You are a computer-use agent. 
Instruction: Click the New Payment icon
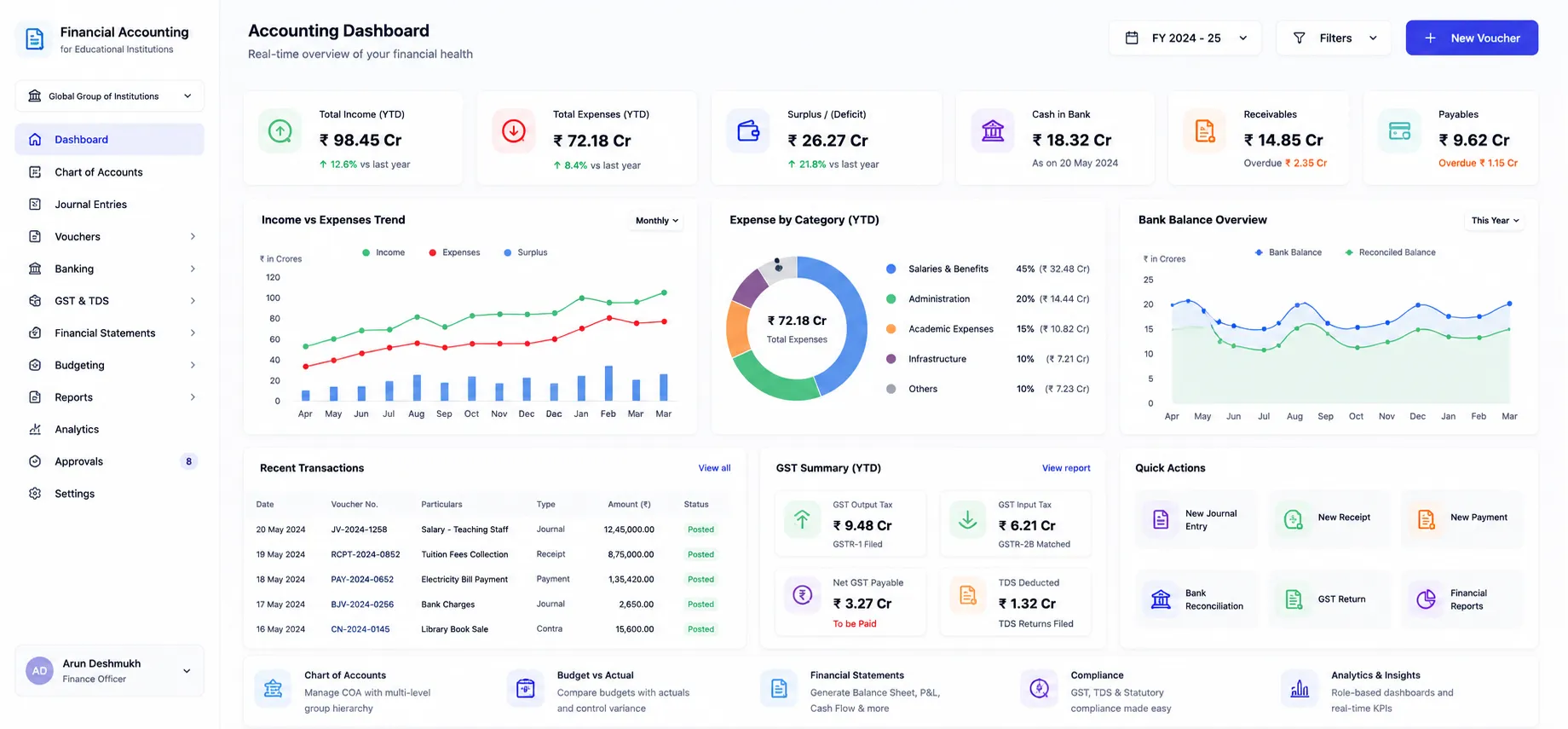pyautogui.click(x=1426, y=519)
